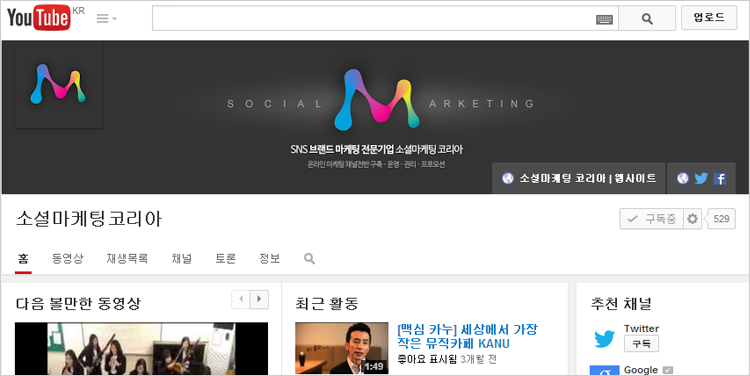Click the YouTube logo

point(39,18)
